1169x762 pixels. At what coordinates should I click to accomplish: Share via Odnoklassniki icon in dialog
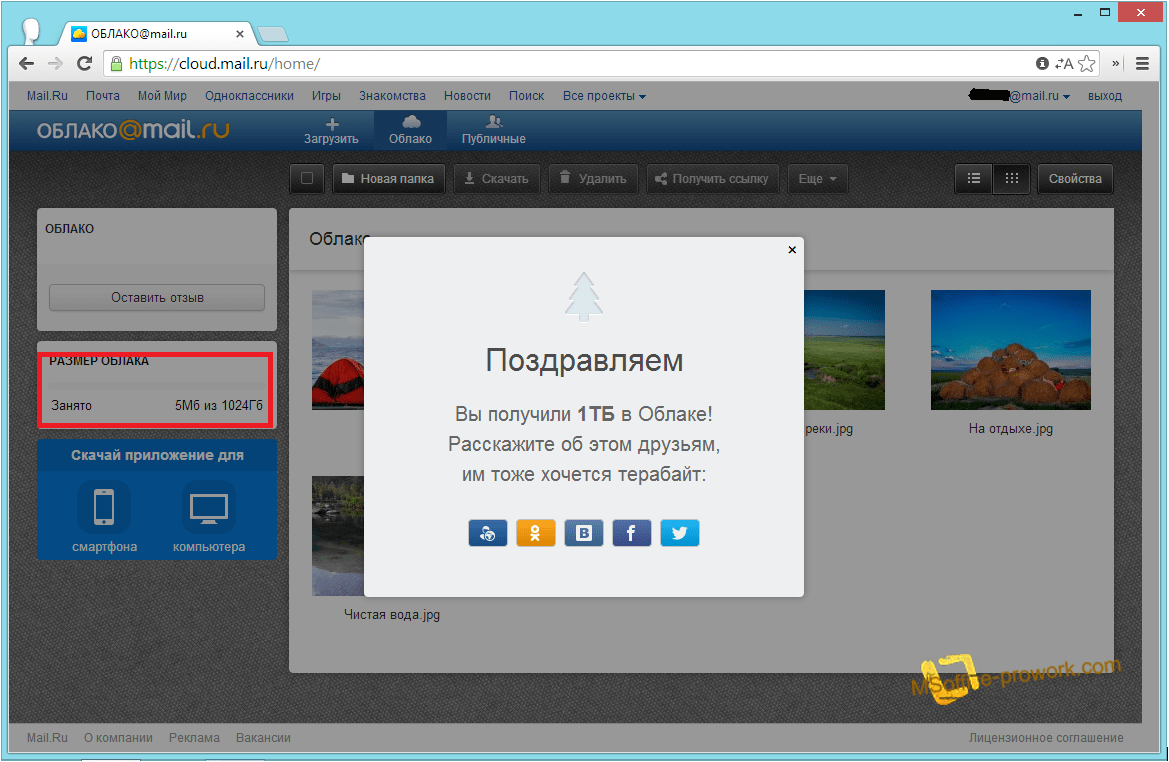point(535,533)
